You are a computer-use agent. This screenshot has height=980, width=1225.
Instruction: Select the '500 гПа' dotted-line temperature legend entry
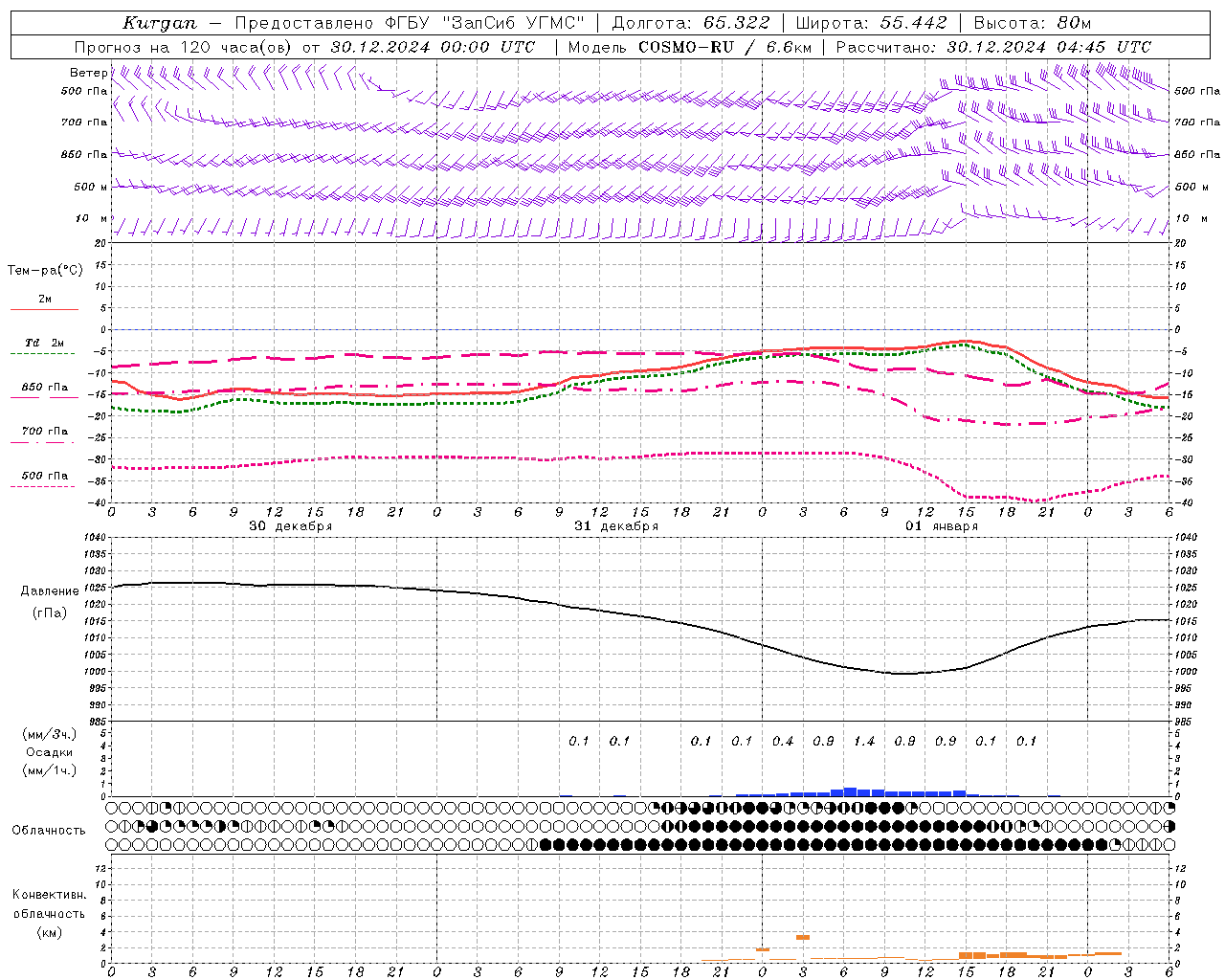45,476
